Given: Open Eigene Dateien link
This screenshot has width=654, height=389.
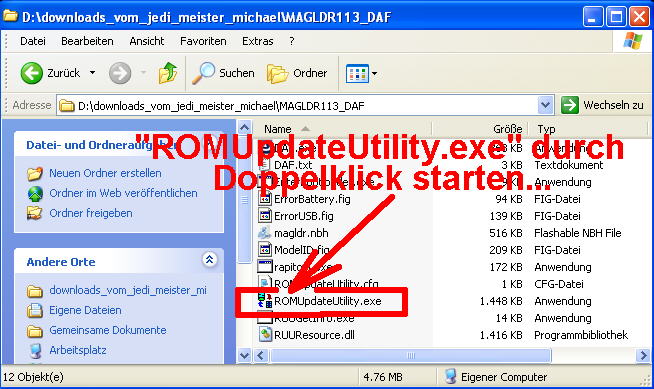Looking at the screenshot, I should click(x=85, y=310).
